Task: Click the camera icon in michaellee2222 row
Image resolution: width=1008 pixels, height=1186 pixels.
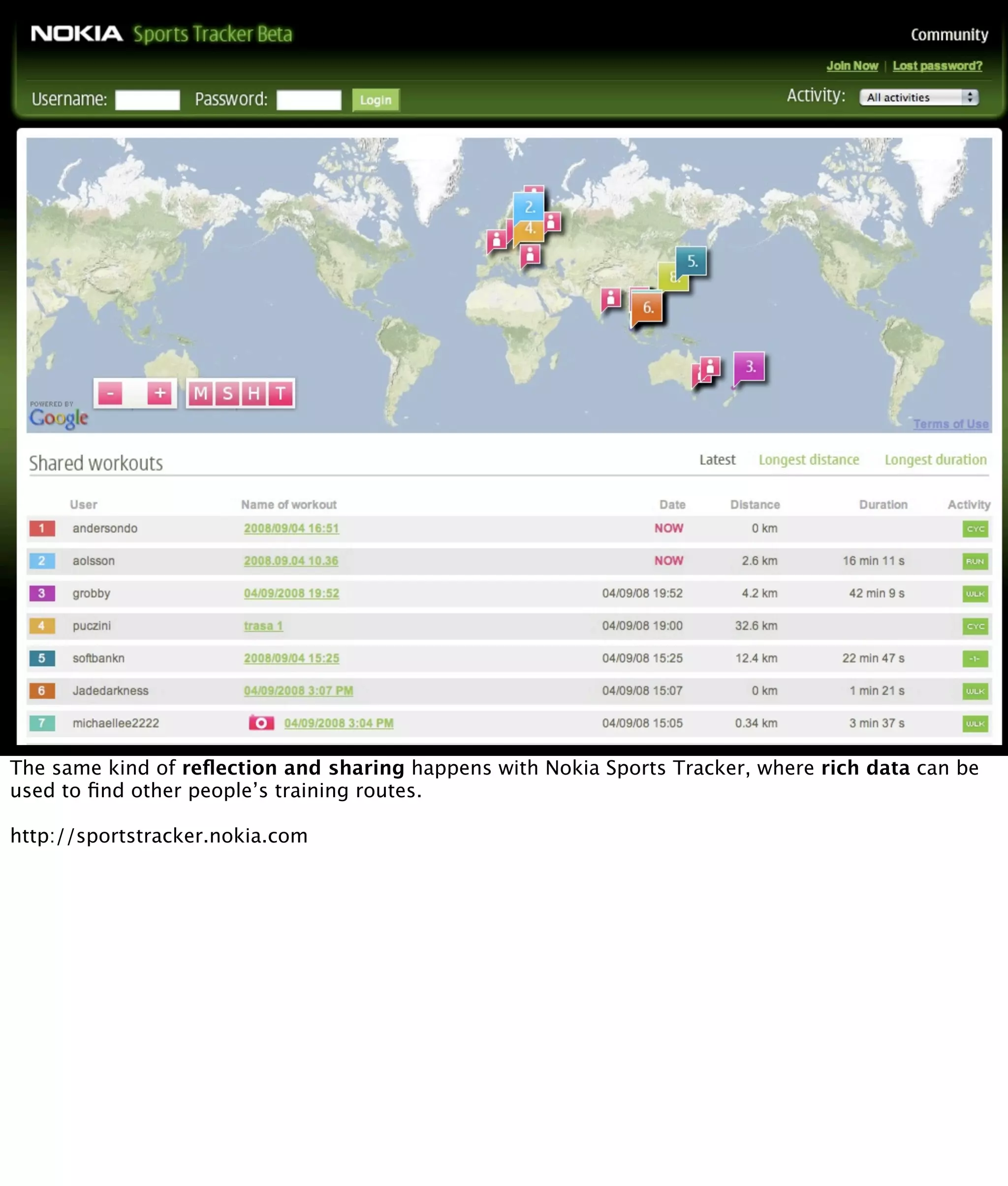Action: 261,723
